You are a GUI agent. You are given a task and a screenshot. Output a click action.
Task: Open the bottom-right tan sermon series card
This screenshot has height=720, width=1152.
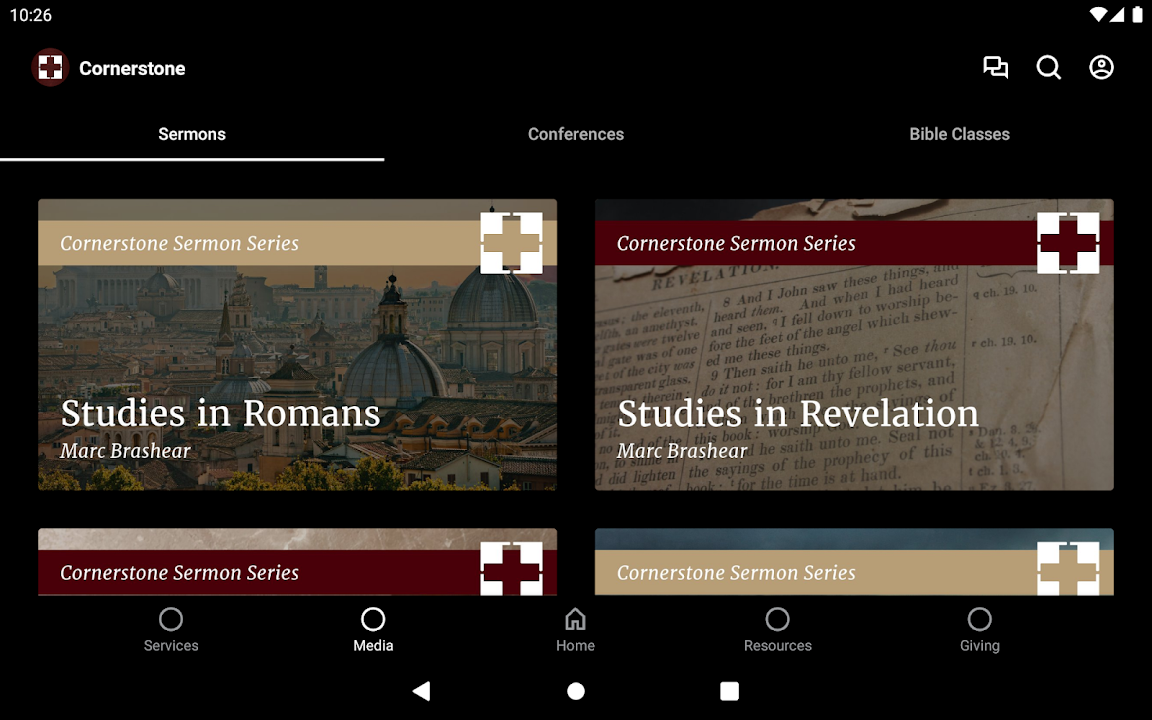[x=854, y=563]
